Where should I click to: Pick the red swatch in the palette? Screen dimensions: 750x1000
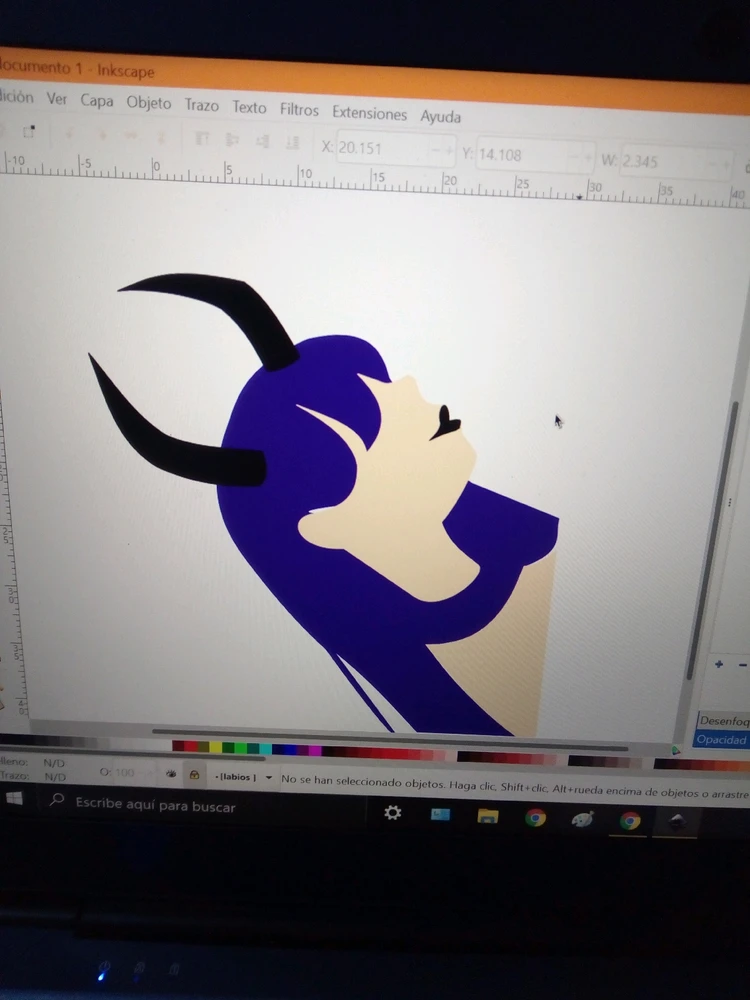click(x=191, y=746)
